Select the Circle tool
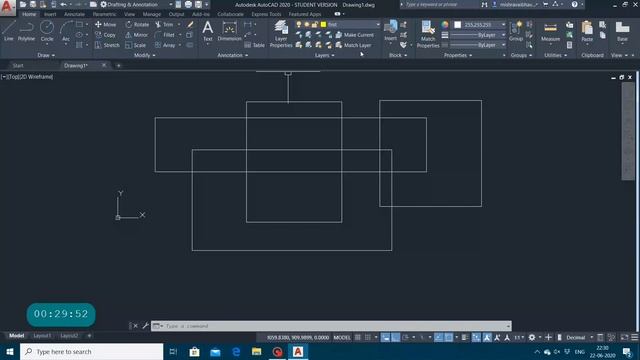The width and height of the screenshot is (640, 360). tap(47, 31)
